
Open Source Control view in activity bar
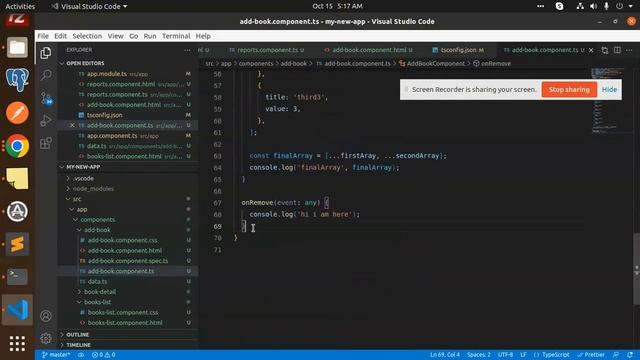coord(46,98)
